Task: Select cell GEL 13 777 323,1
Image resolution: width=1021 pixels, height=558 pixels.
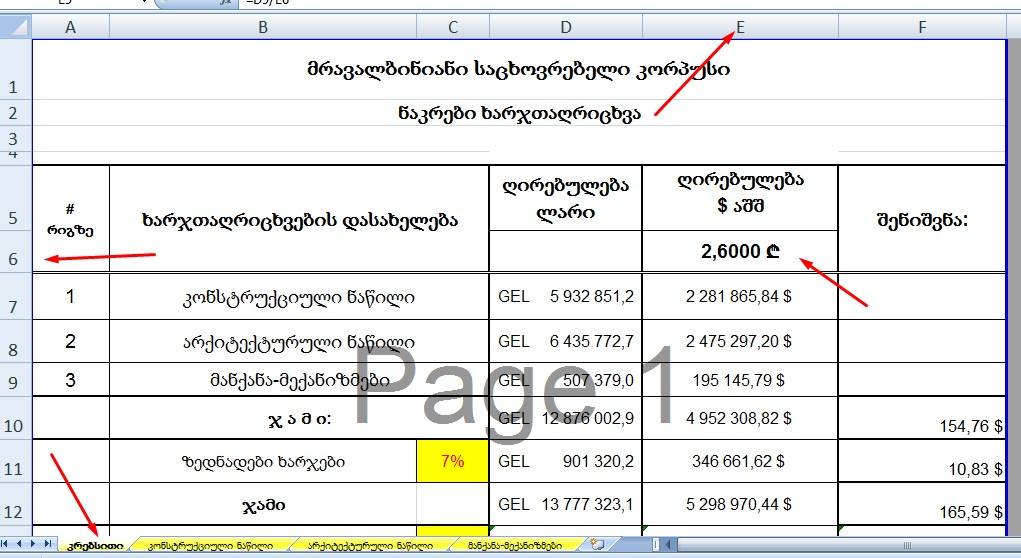Action: tap(566, 504)
